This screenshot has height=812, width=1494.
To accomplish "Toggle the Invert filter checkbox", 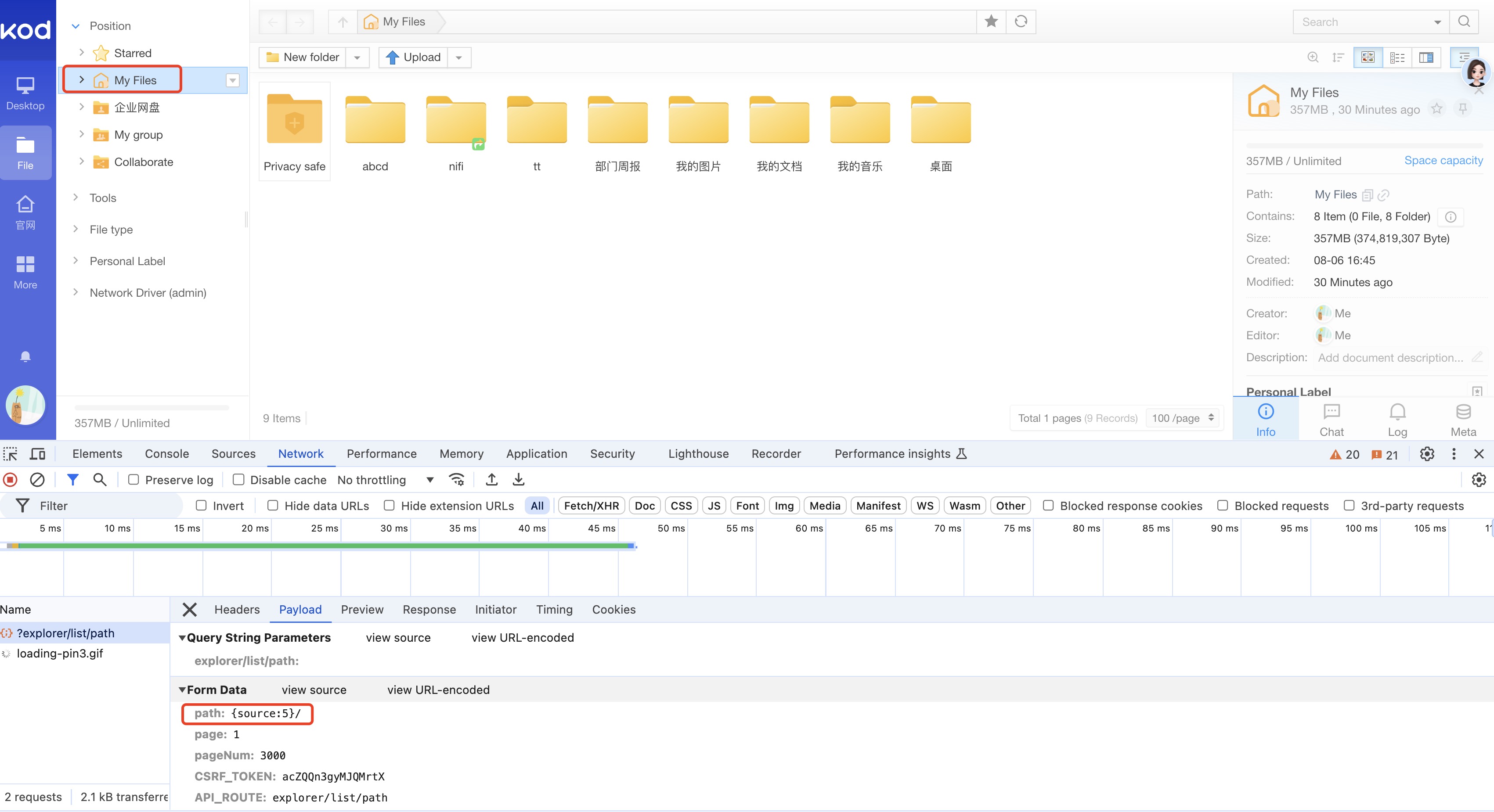I will [x=202, y=505].
